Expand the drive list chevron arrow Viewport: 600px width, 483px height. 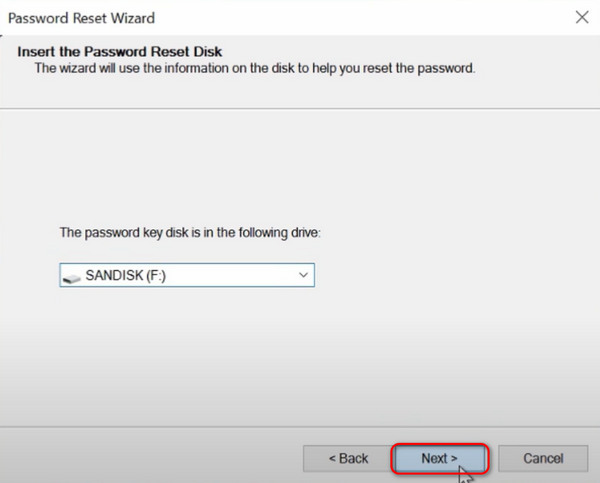(303, 275)
